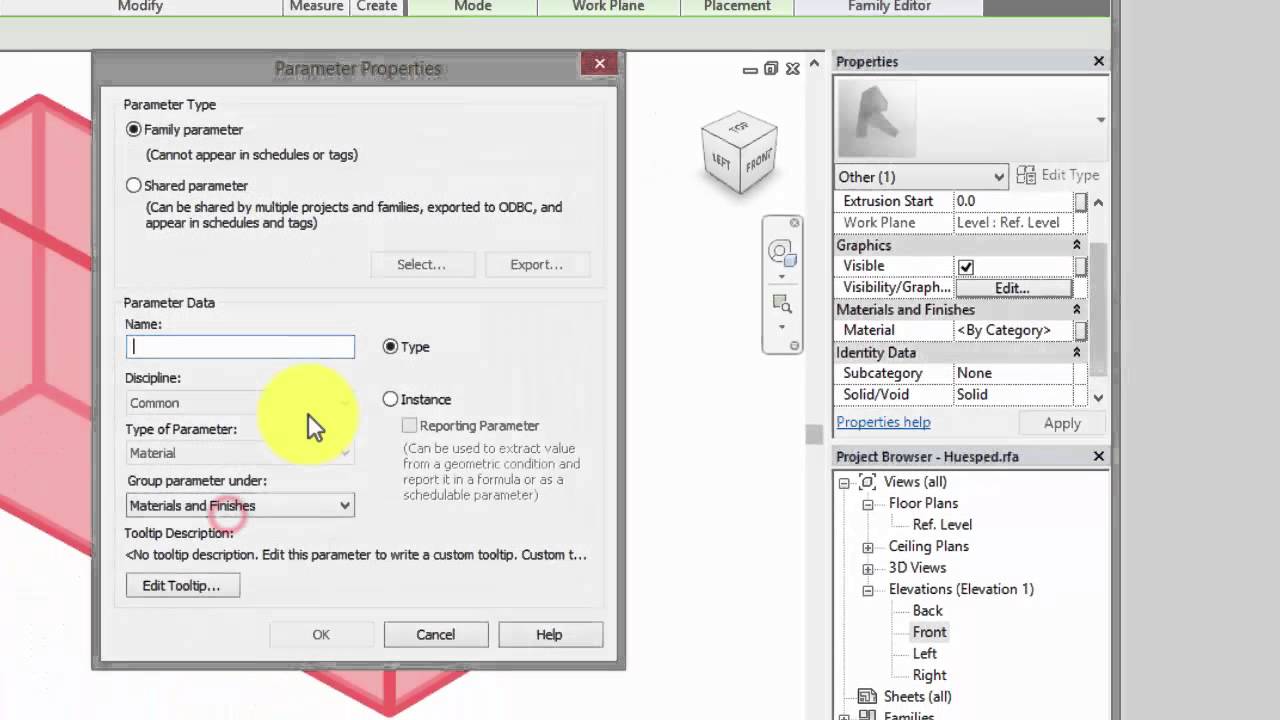Viewport: 1280px width, 720px height.
Task: Open SteeringWheels dropdown arrow
Action: pyautogui.click(x=782, y=275)
